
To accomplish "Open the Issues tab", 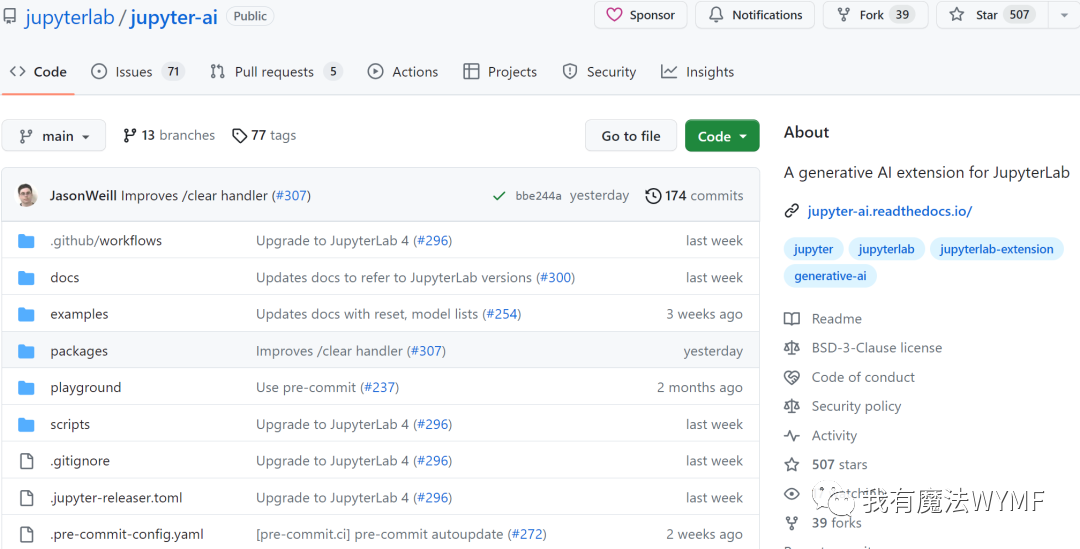I will 138,72.
